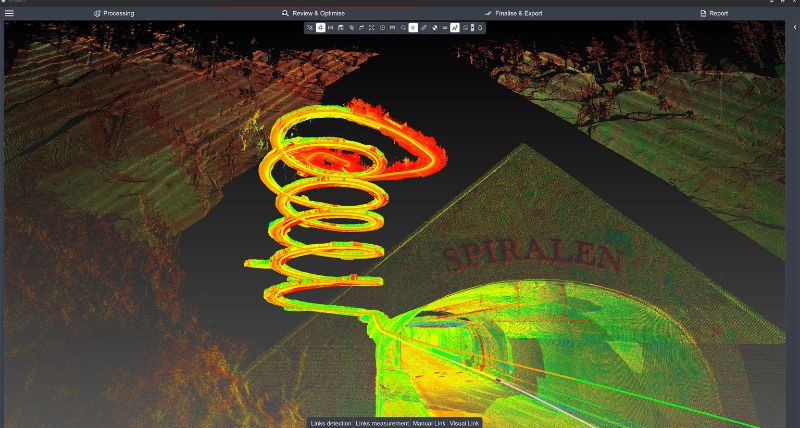800x428 pixels.
Task: Click the first icon in the viewport toolbar
Action: point(310,28)
